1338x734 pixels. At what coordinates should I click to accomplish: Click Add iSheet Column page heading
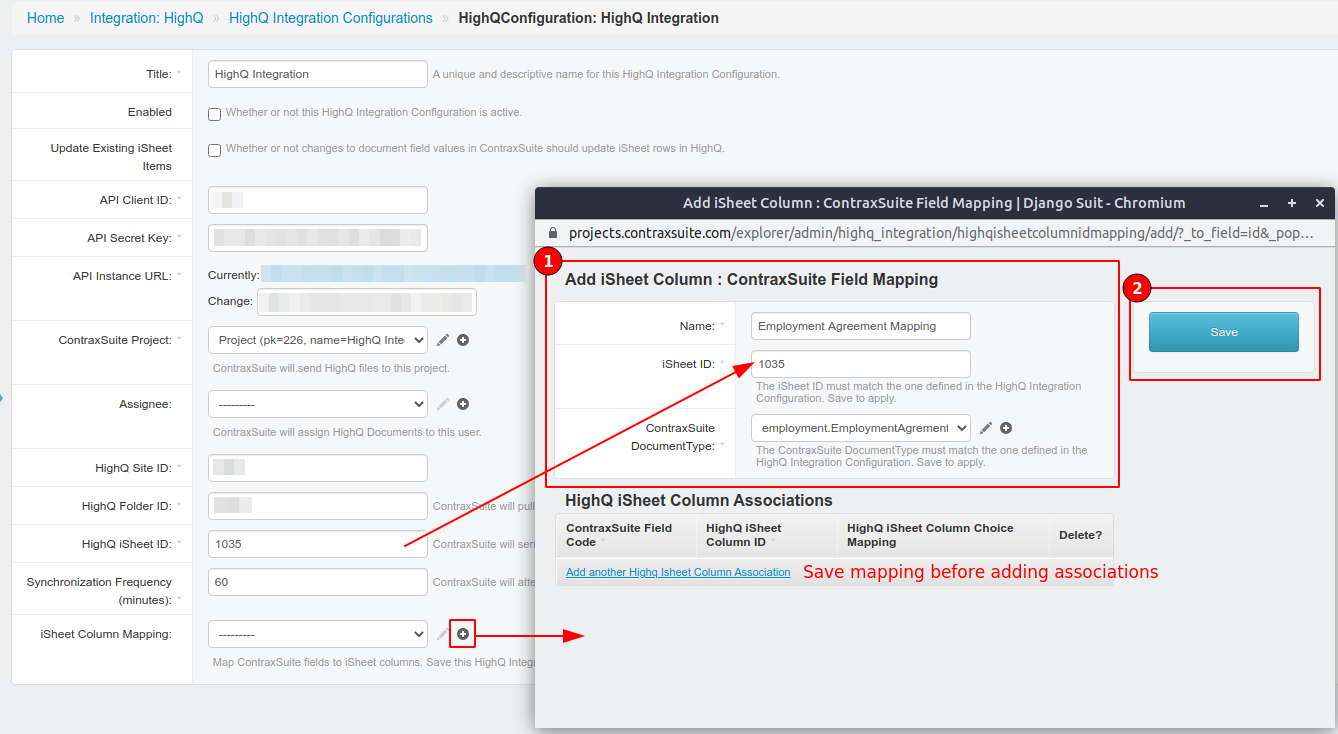click(751, 280)
